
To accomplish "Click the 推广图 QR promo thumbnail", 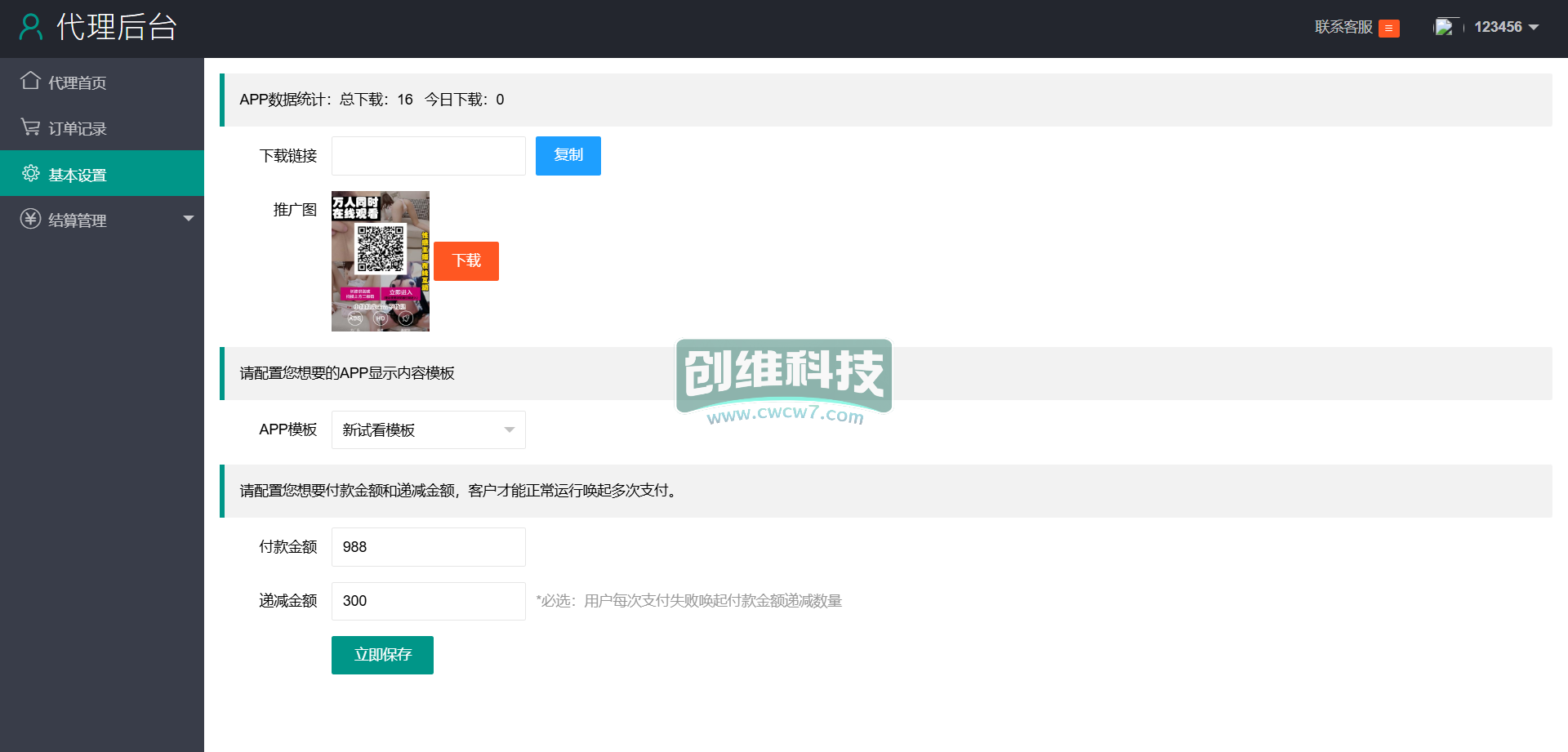I will click(x=380, y=261).
